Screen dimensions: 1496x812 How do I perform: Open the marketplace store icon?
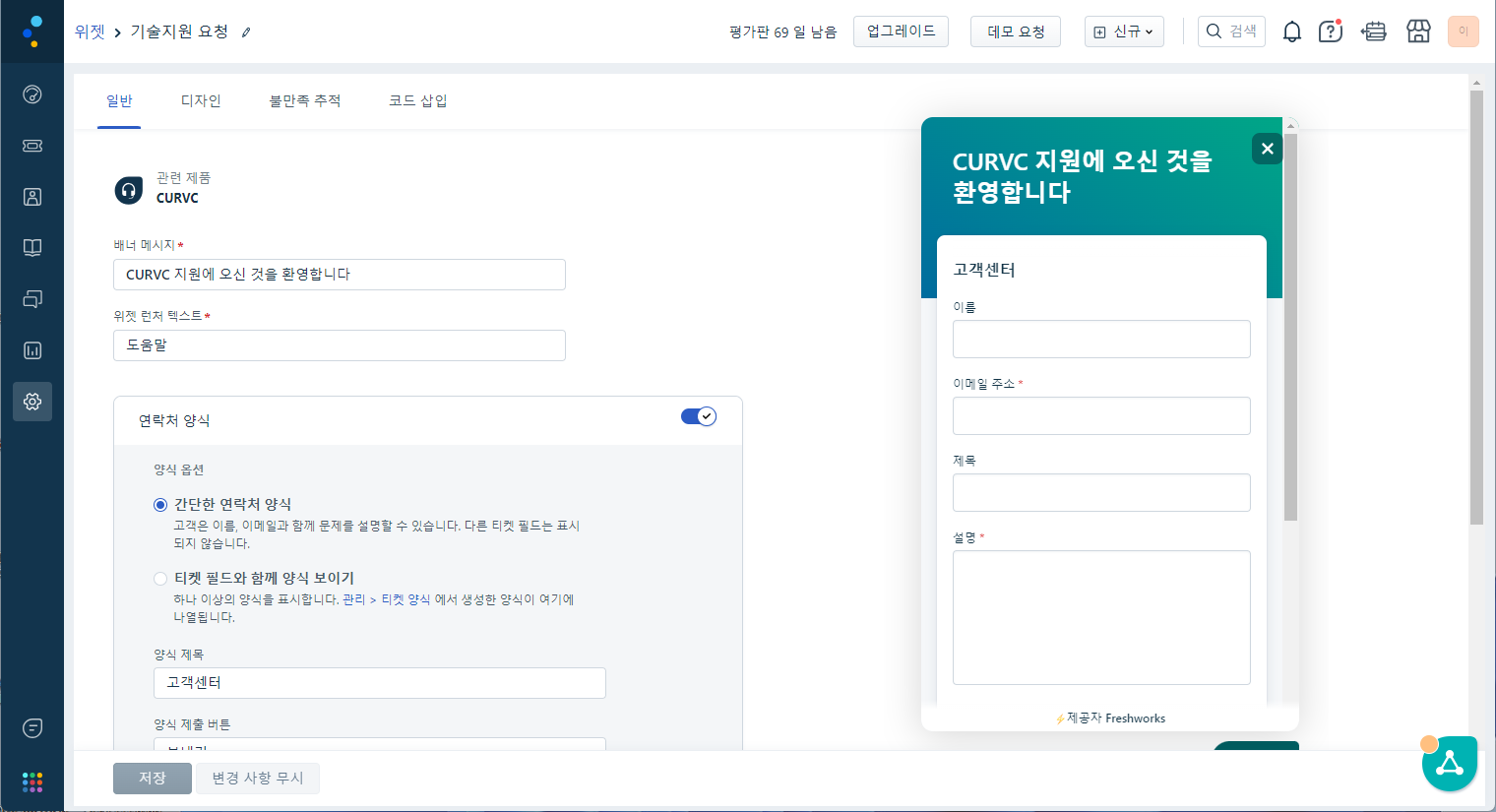1418,31
